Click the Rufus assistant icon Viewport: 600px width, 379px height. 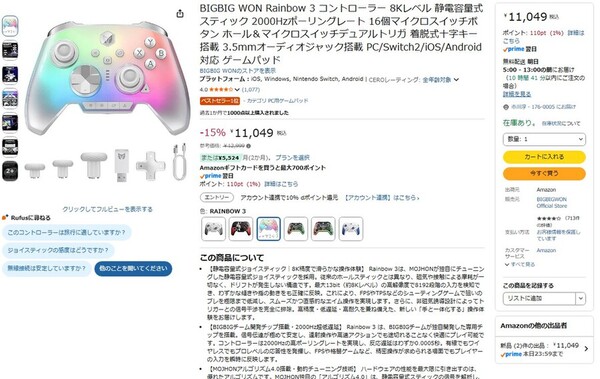5,217
